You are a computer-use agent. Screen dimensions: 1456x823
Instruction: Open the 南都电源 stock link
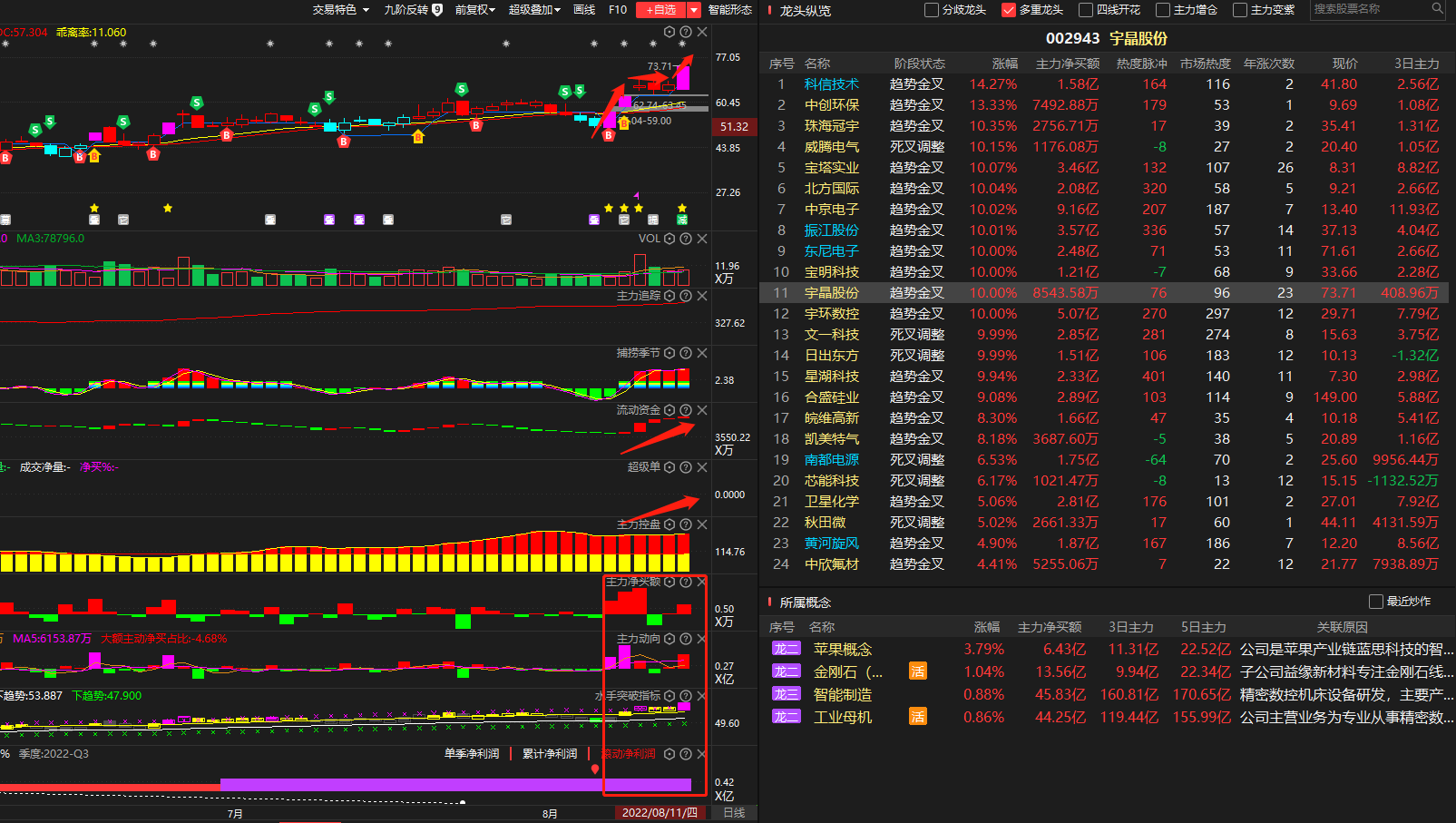(x=832, y=460)
